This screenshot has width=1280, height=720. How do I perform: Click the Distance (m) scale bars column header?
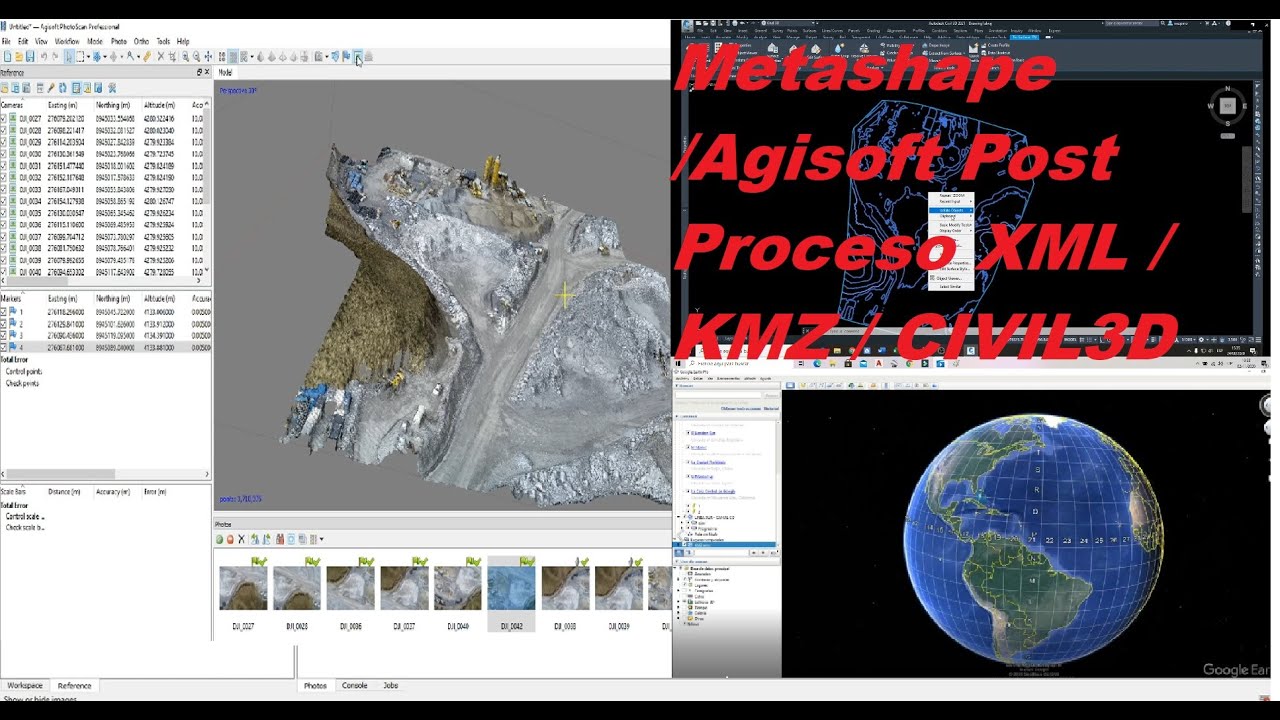point(64,492)
